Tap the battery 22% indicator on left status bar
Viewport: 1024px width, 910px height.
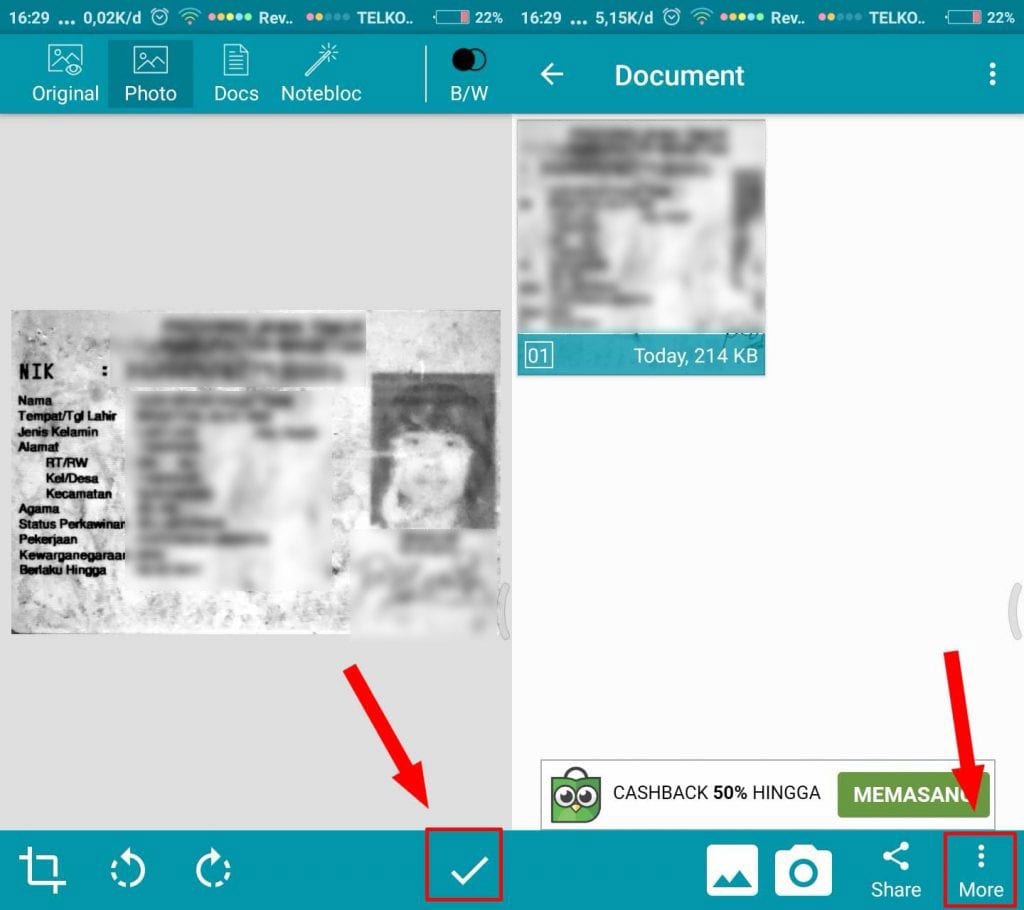469,17
